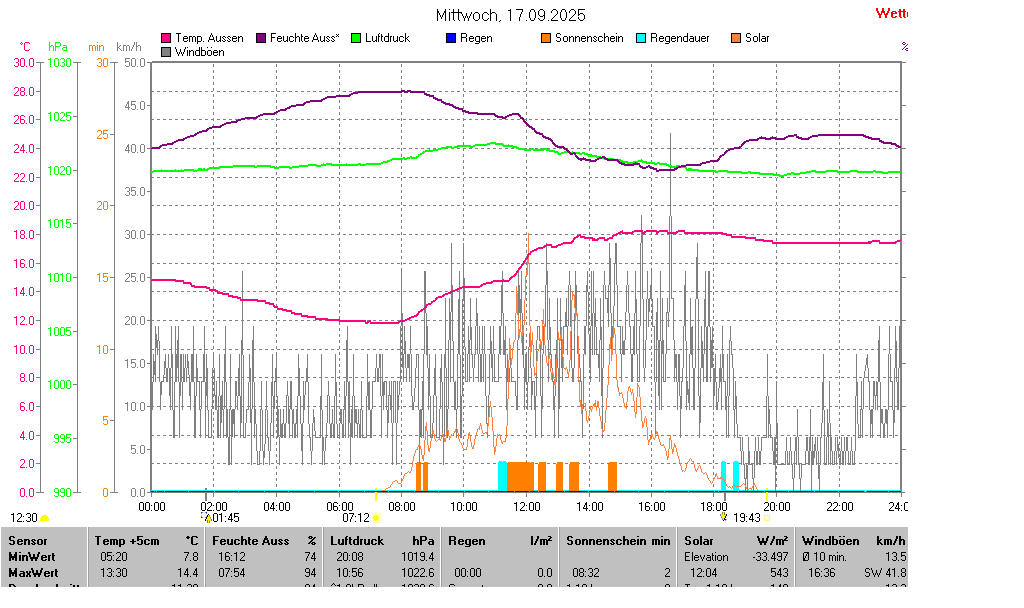Image resolution: width=1024 pixels, height=608 pixels.
Task: Click the moonrise icon beside 01:45
Action: click(x=207, y=518)
